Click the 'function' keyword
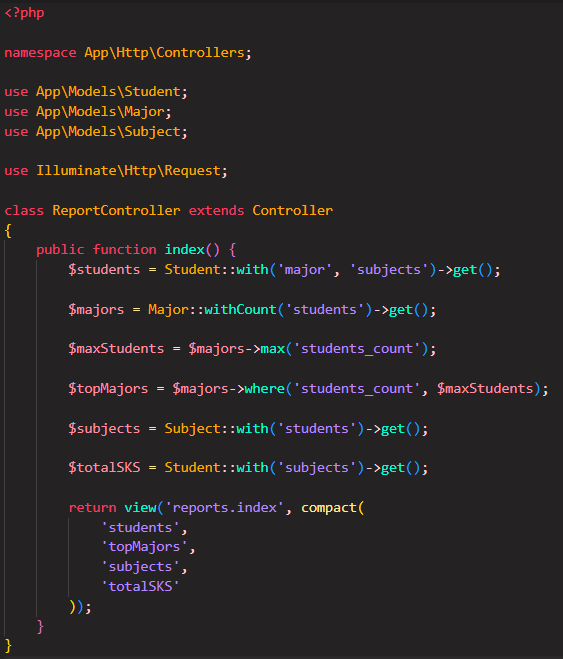 124,250
